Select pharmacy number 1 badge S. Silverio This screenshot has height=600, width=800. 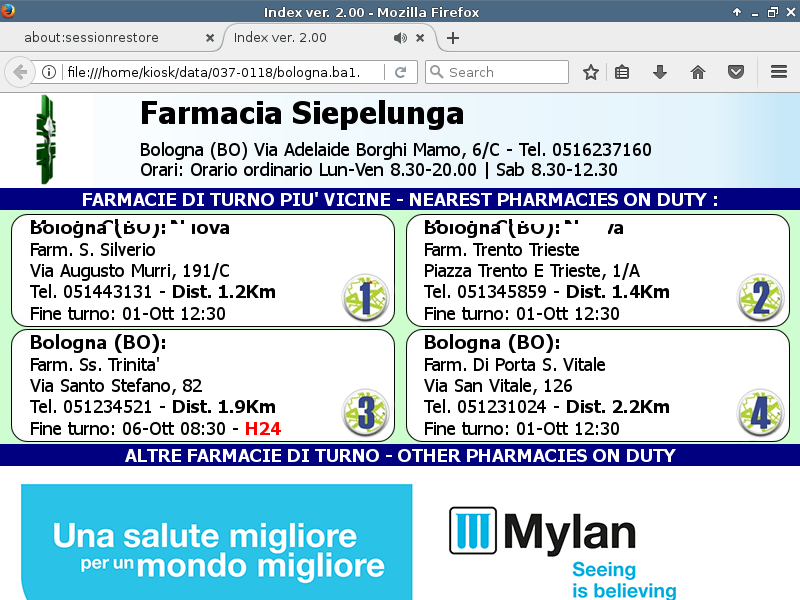click(365, 298)
